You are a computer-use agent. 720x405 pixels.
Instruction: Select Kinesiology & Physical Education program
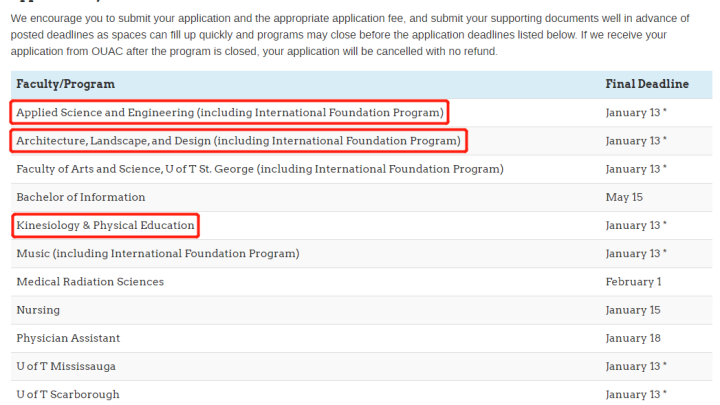105,225
